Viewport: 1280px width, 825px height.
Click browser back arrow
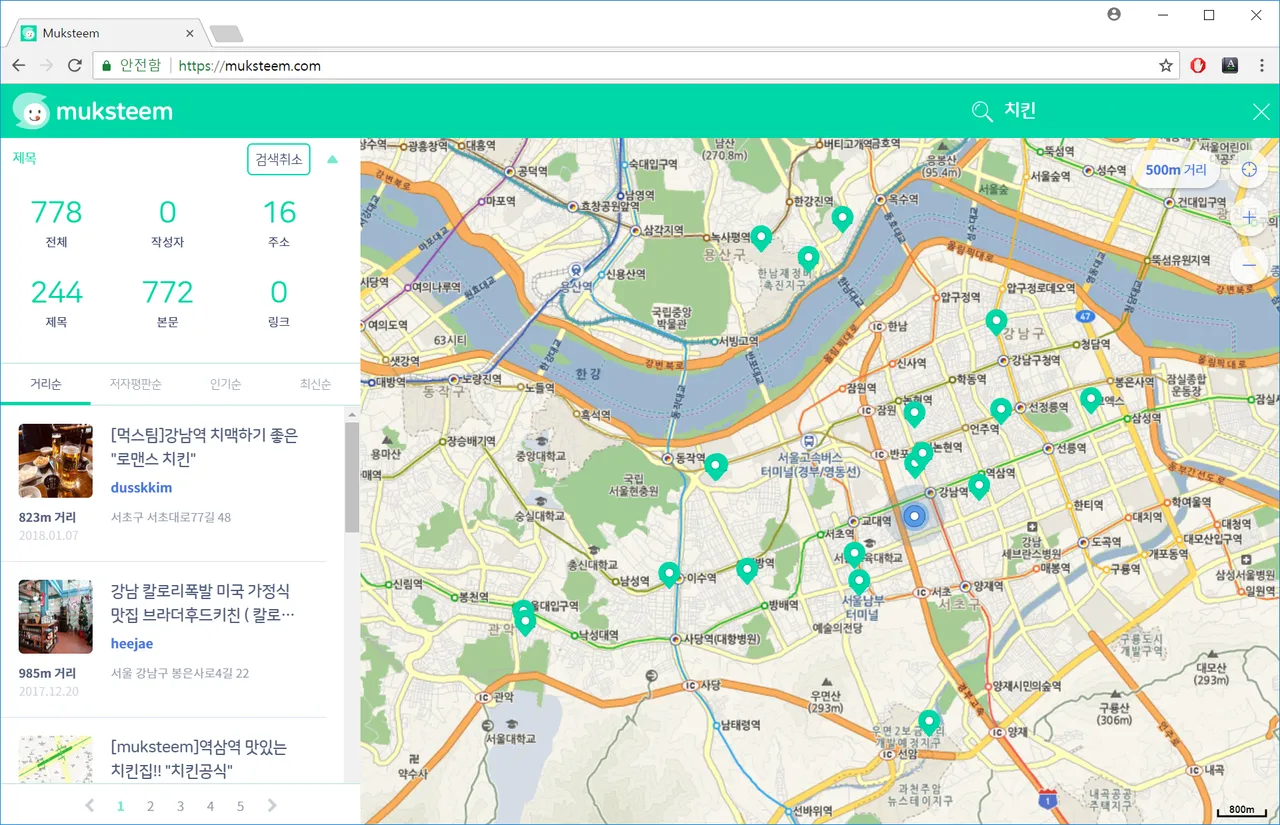(18, 65)
